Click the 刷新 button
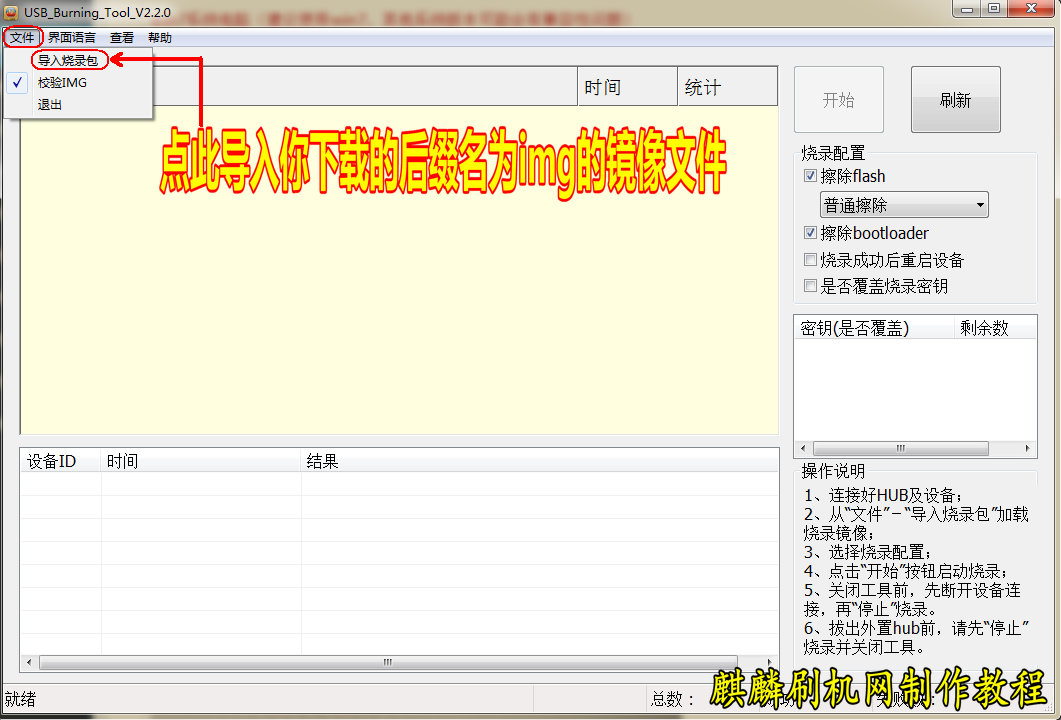This screenshot has width=1061, height=720. [955, 100]
